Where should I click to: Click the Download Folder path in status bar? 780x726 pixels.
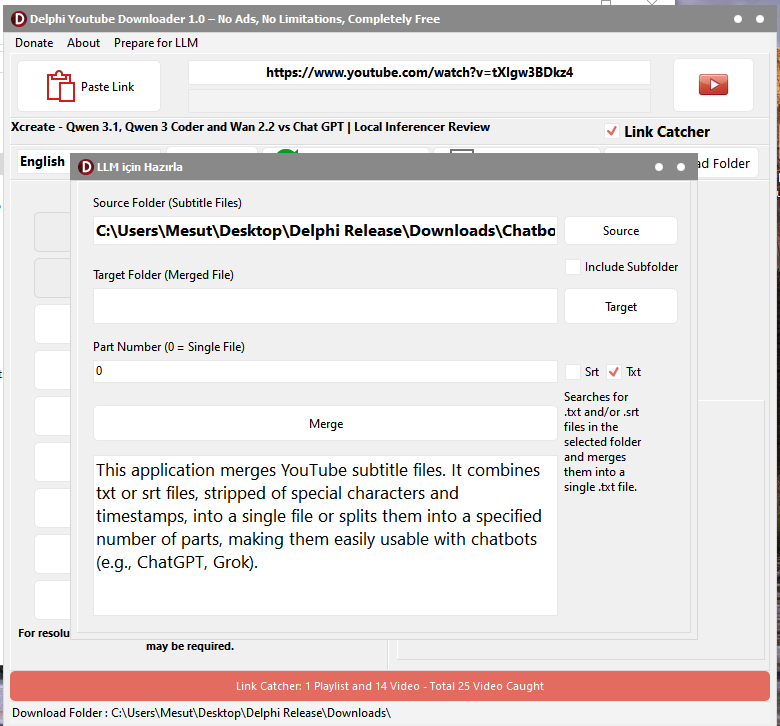coord(201,713)
